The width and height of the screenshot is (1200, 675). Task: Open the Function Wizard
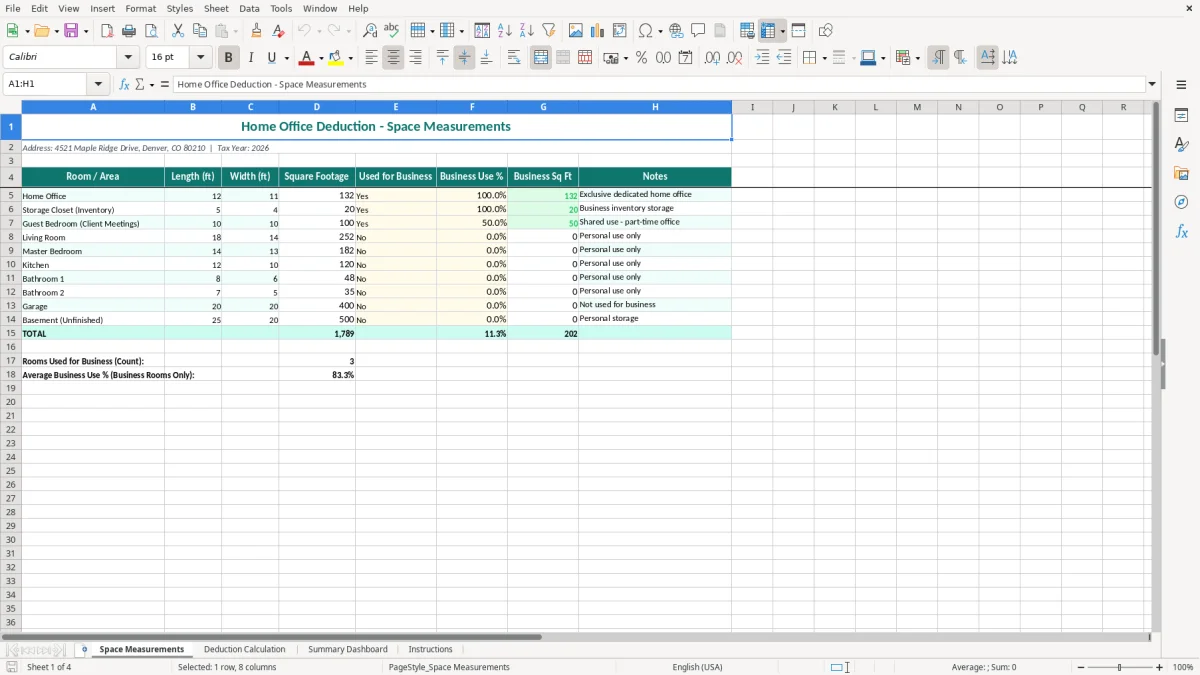(125, 85)
